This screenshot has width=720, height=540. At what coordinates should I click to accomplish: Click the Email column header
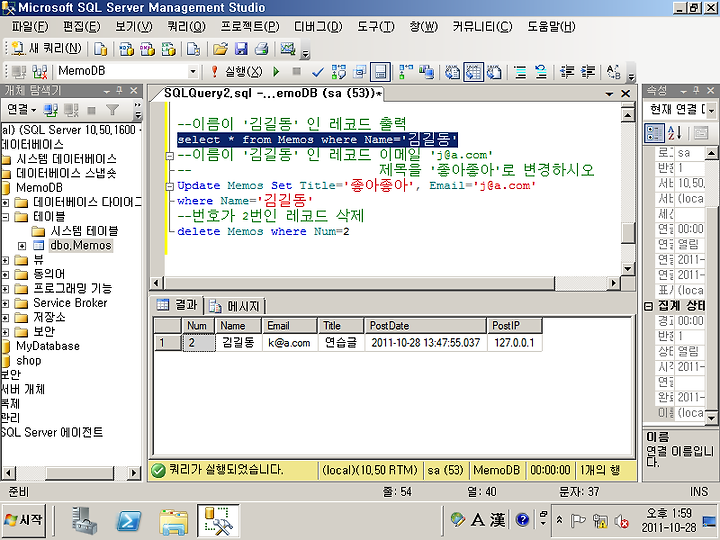point(289,326)
